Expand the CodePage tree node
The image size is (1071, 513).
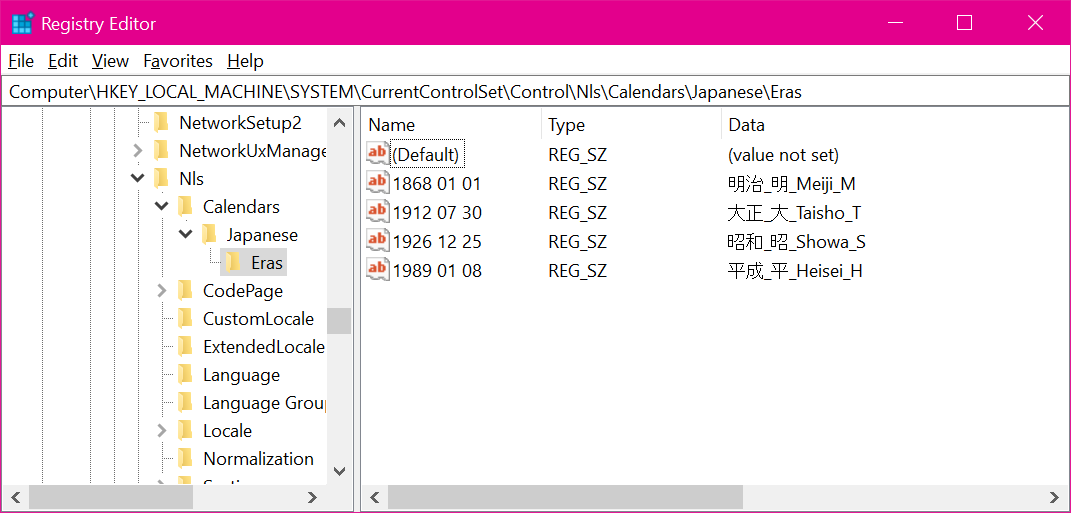pos(162,291)
